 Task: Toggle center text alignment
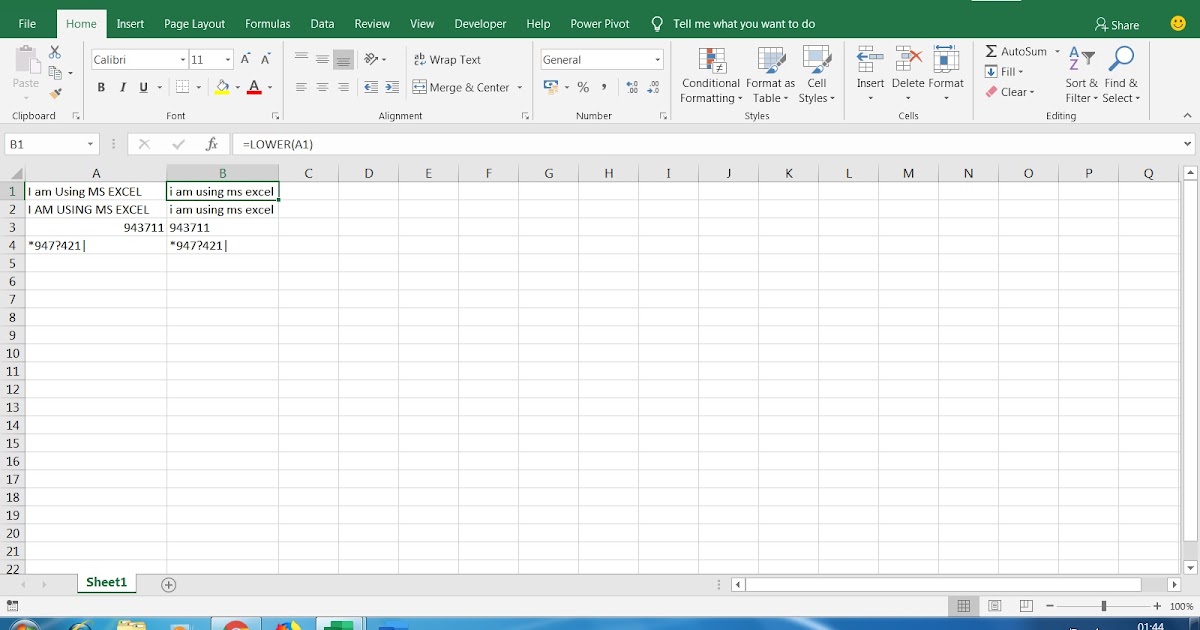[x=320, y=87]
